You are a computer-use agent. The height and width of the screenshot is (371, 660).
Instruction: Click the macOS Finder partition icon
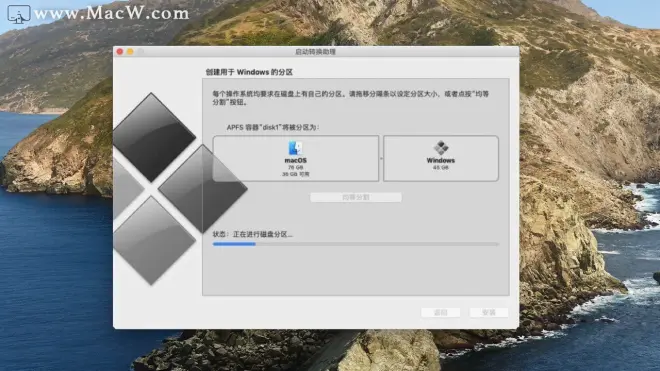(x=295, y=148)
